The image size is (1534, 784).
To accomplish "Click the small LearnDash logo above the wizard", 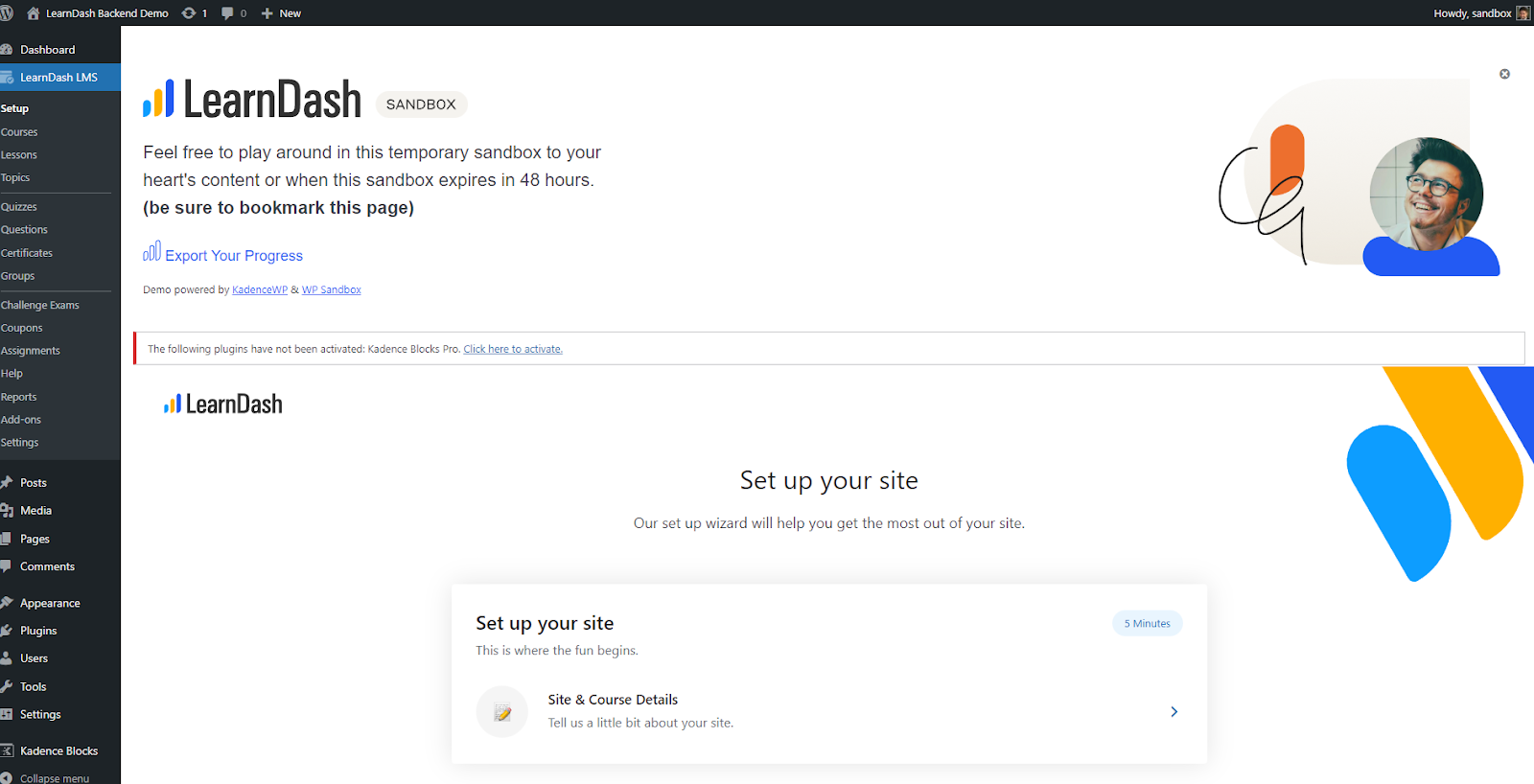I will (x=223, y=404).
